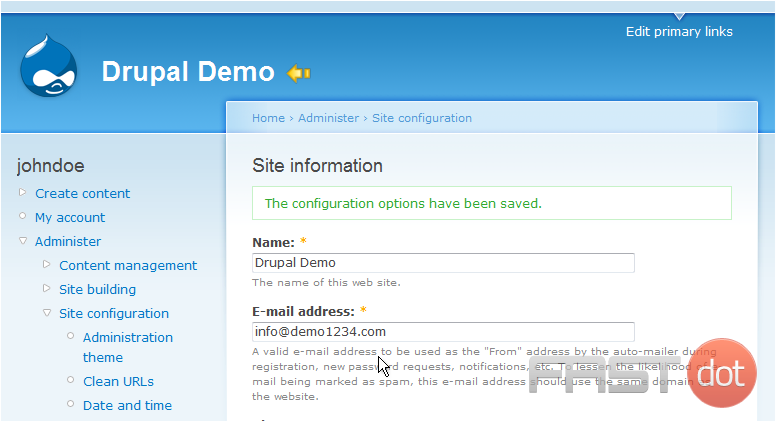
Task: Click the E-mail address input field
Action: 443,332
